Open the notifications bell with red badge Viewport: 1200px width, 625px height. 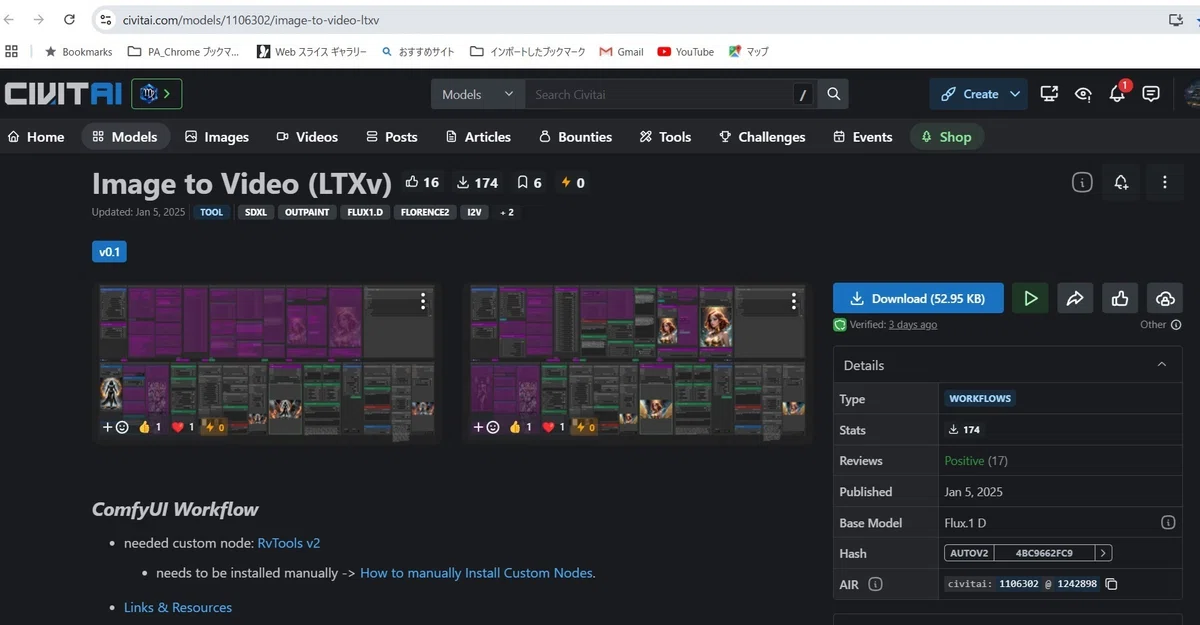tap(1118, 94)
